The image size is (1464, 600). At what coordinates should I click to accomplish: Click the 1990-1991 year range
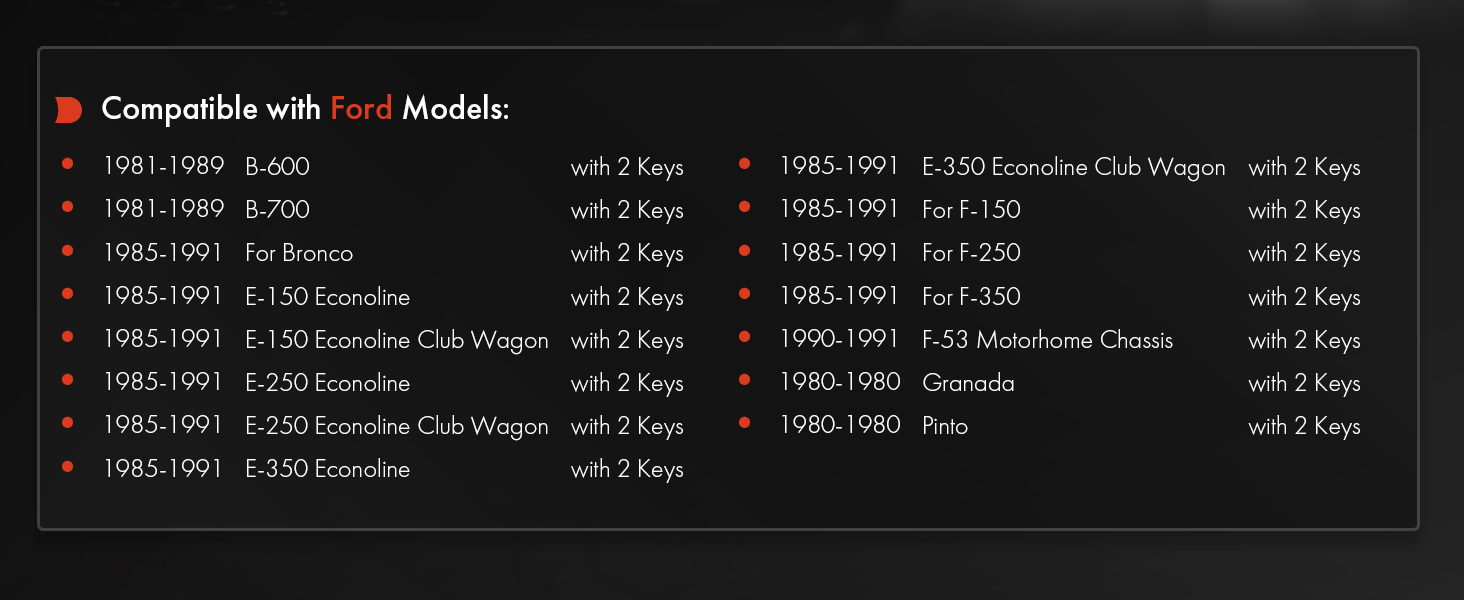click(x=839, y=340)
